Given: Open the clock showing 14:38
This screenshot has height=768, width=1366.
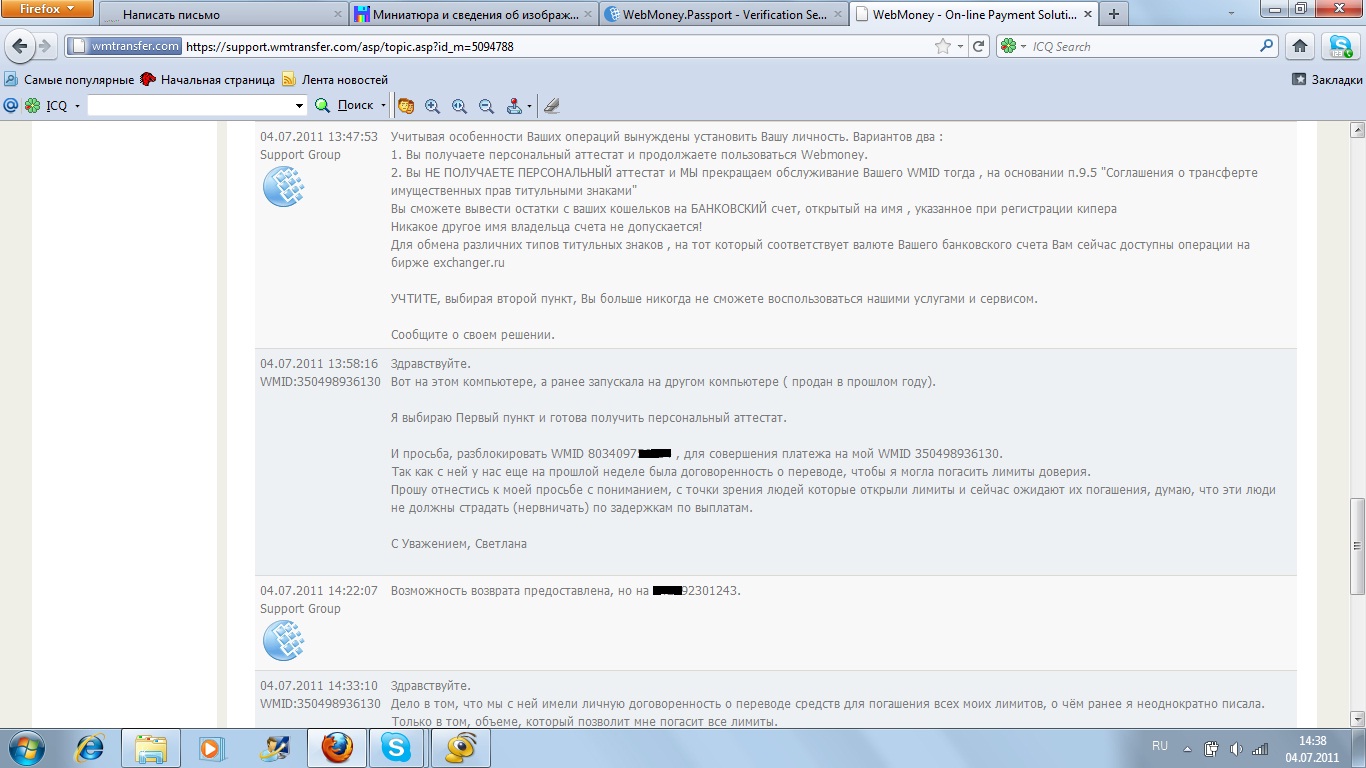Looking at the screenshot, I should [x=1312, y=748].
